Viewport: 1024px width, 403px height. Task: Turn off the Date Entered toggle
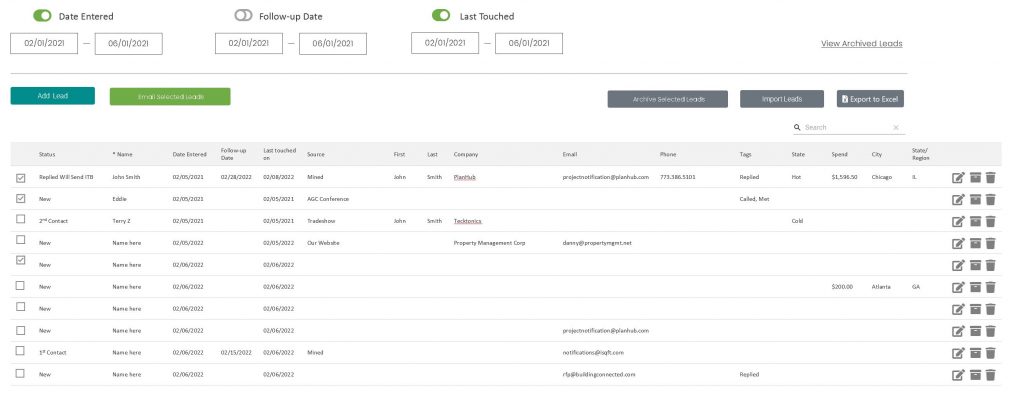[x=43, y=16]
